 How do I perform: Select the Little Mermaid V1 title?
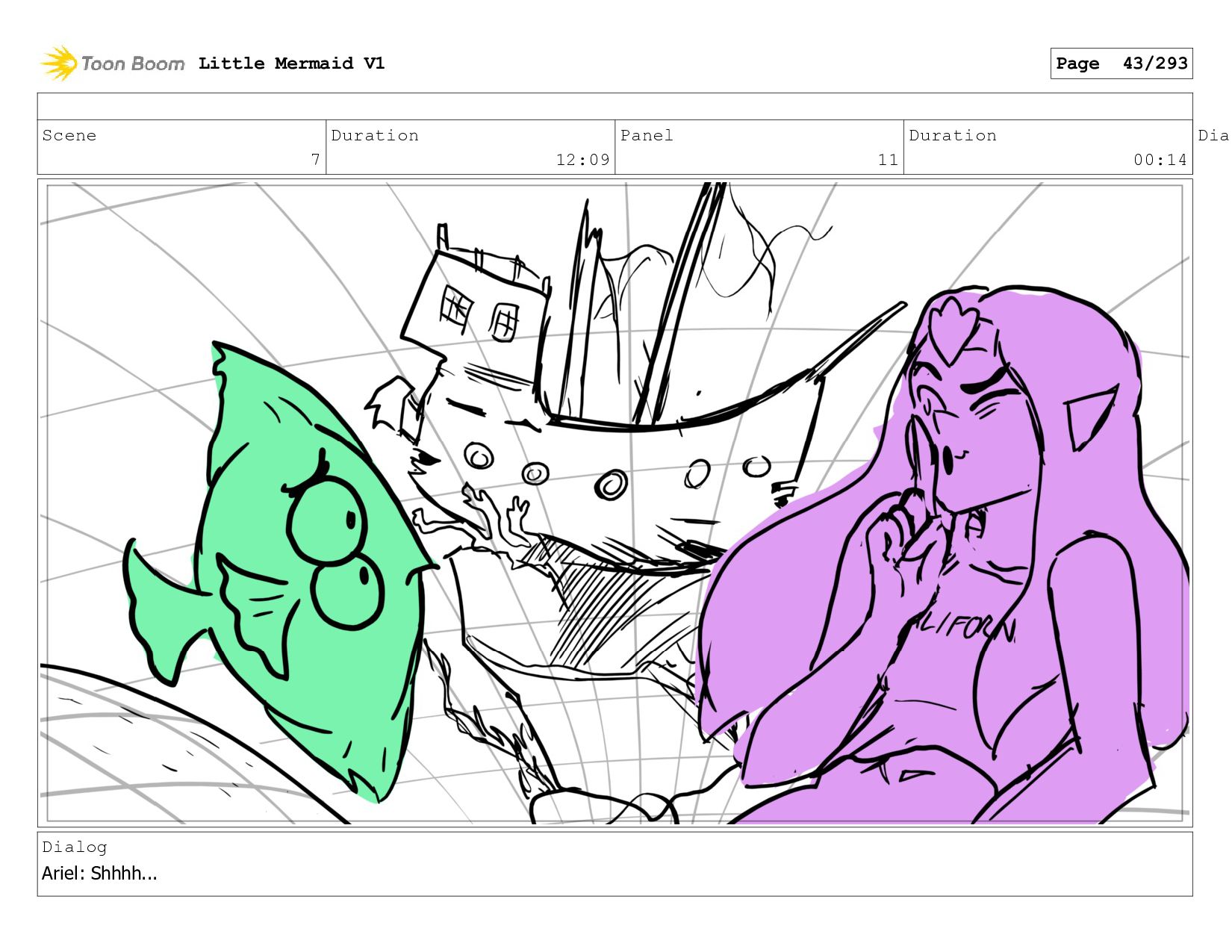click(291, 63)
